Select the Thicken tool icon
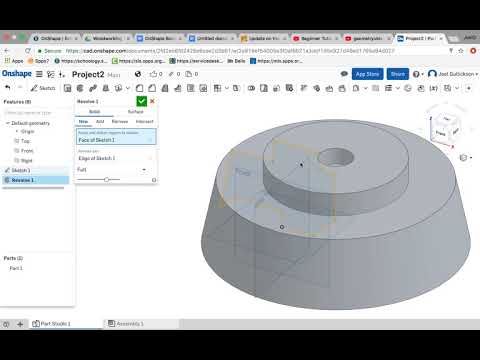 point(118,88)
